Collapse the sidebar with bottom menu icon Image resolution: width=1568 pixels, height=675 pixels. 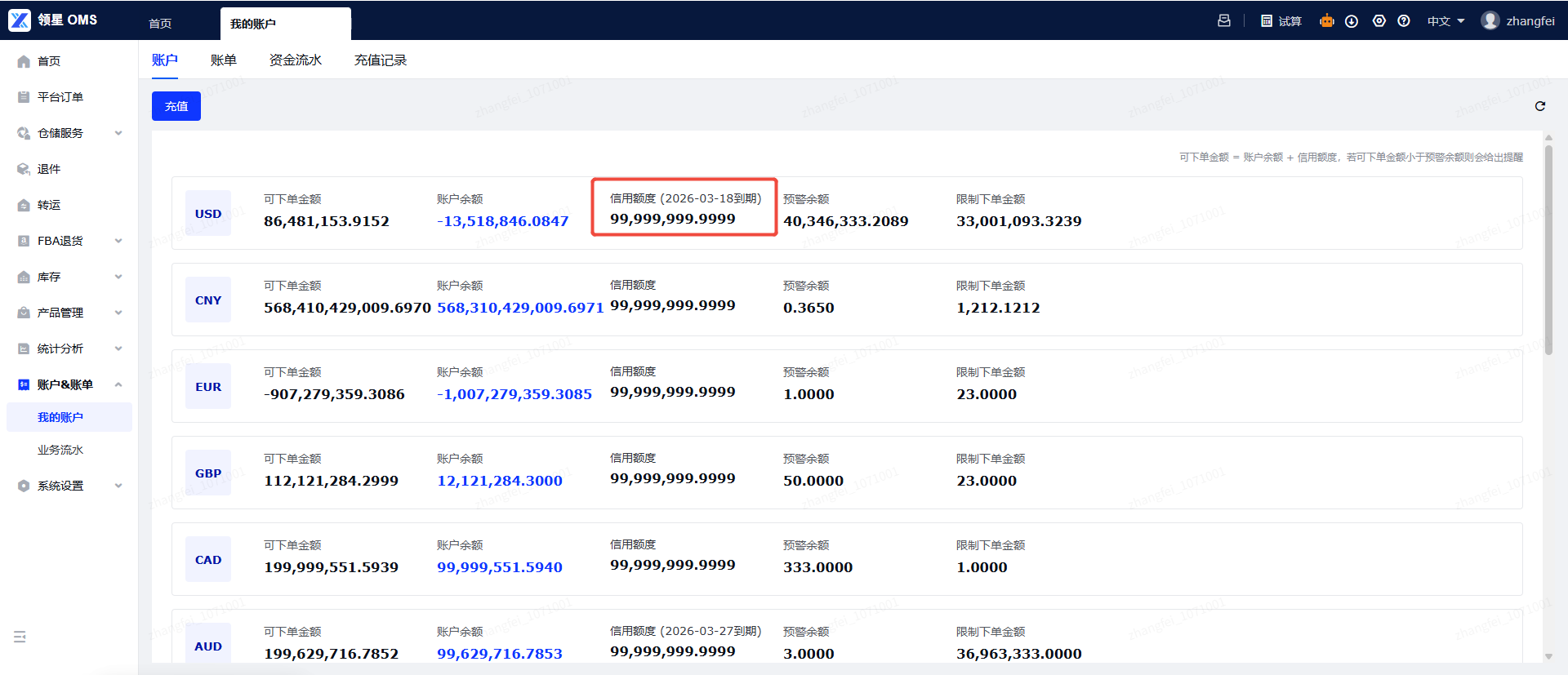click(x=20, y=637)
